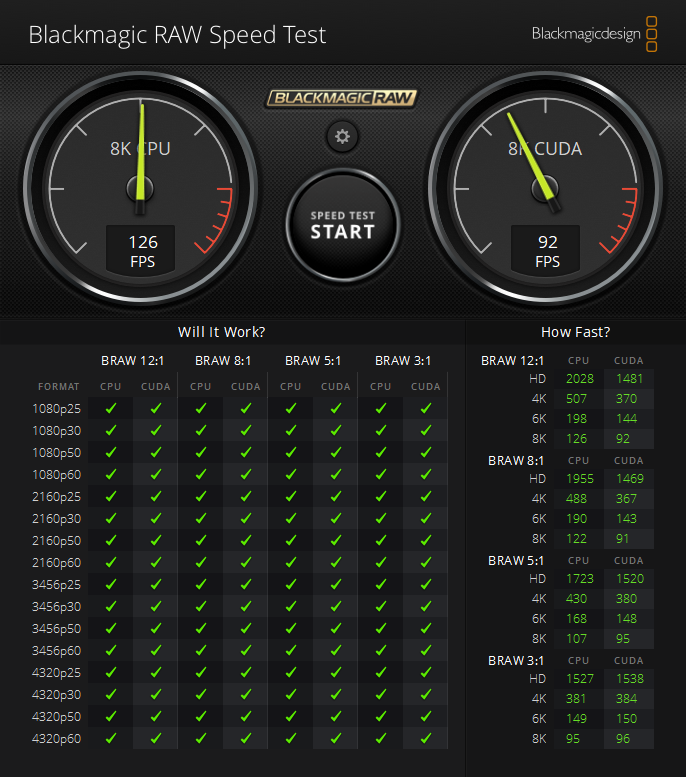The width and height of the screenshot is (686, 777).
Task: Click the 4320p60 BRAW 3:1 CUDA checkmark
Action: point(426,738)
